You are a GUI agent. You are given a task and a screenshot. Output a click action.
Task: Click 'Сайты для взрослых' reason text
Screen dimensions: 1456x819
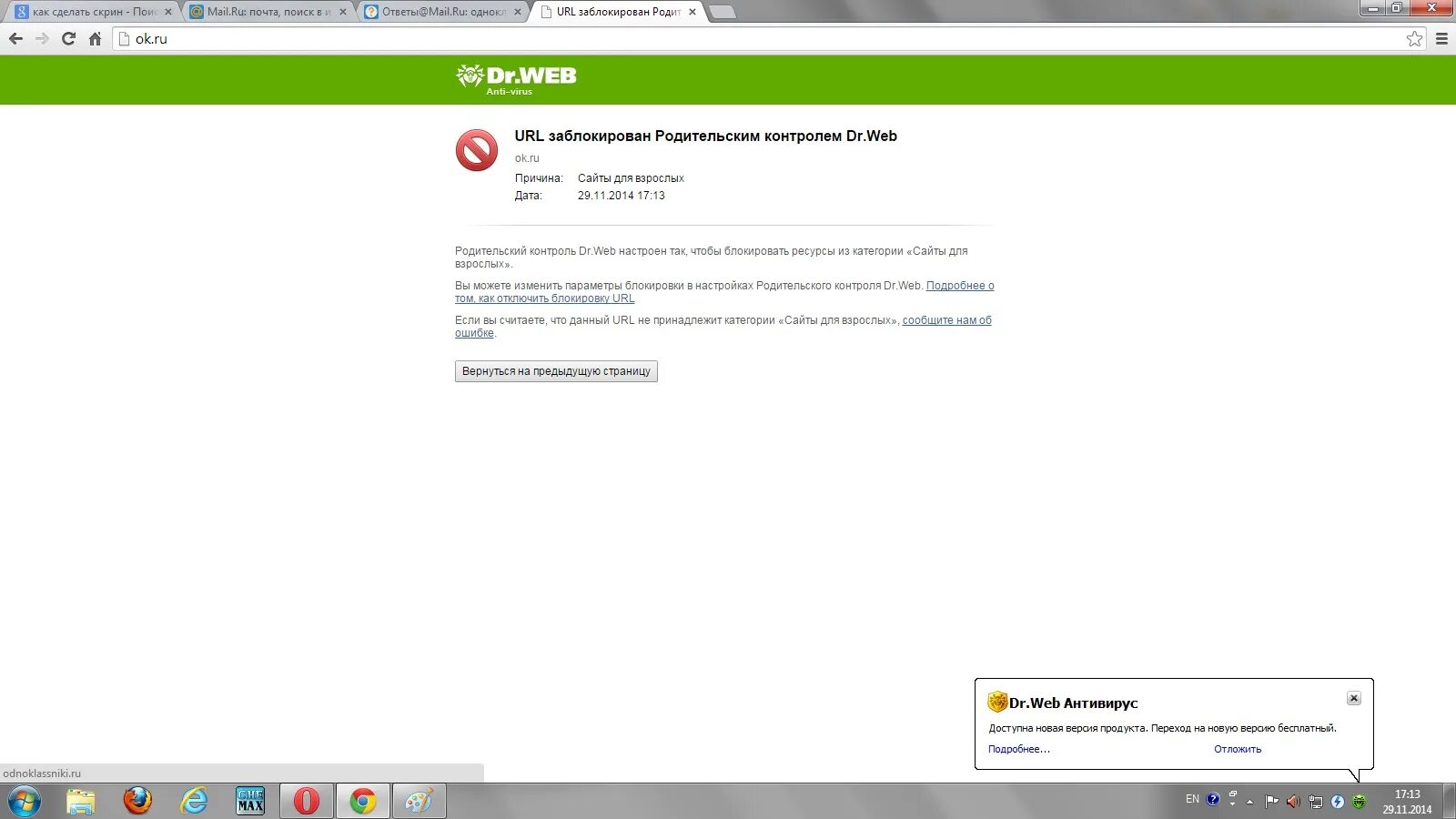631,178
